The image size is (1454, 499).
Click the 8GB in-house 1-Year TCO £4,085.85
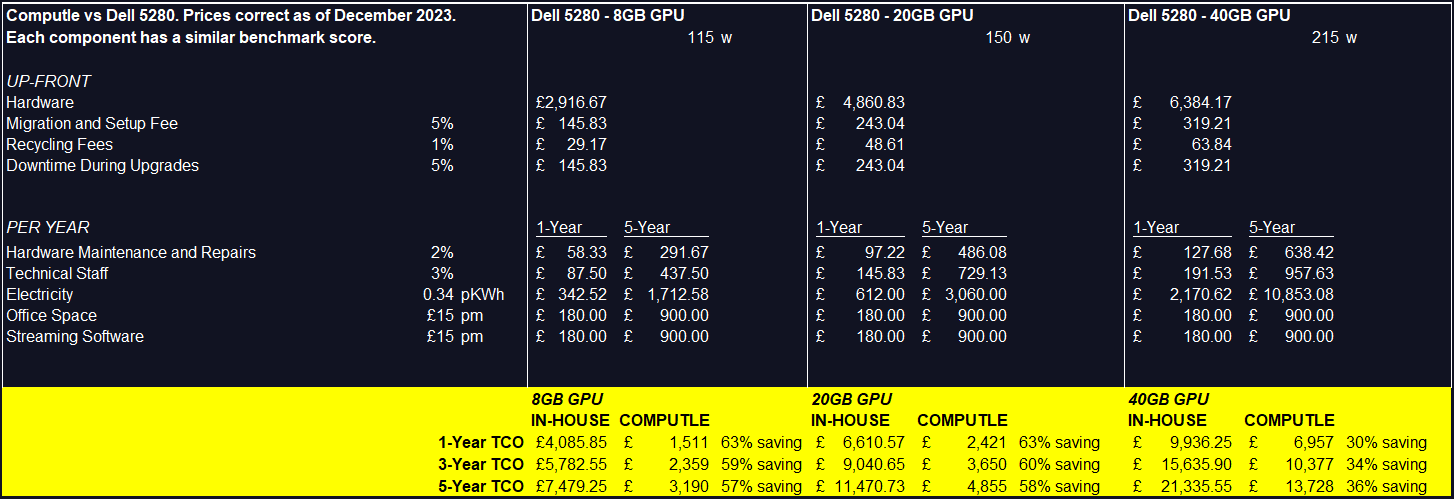click(571, 442)
